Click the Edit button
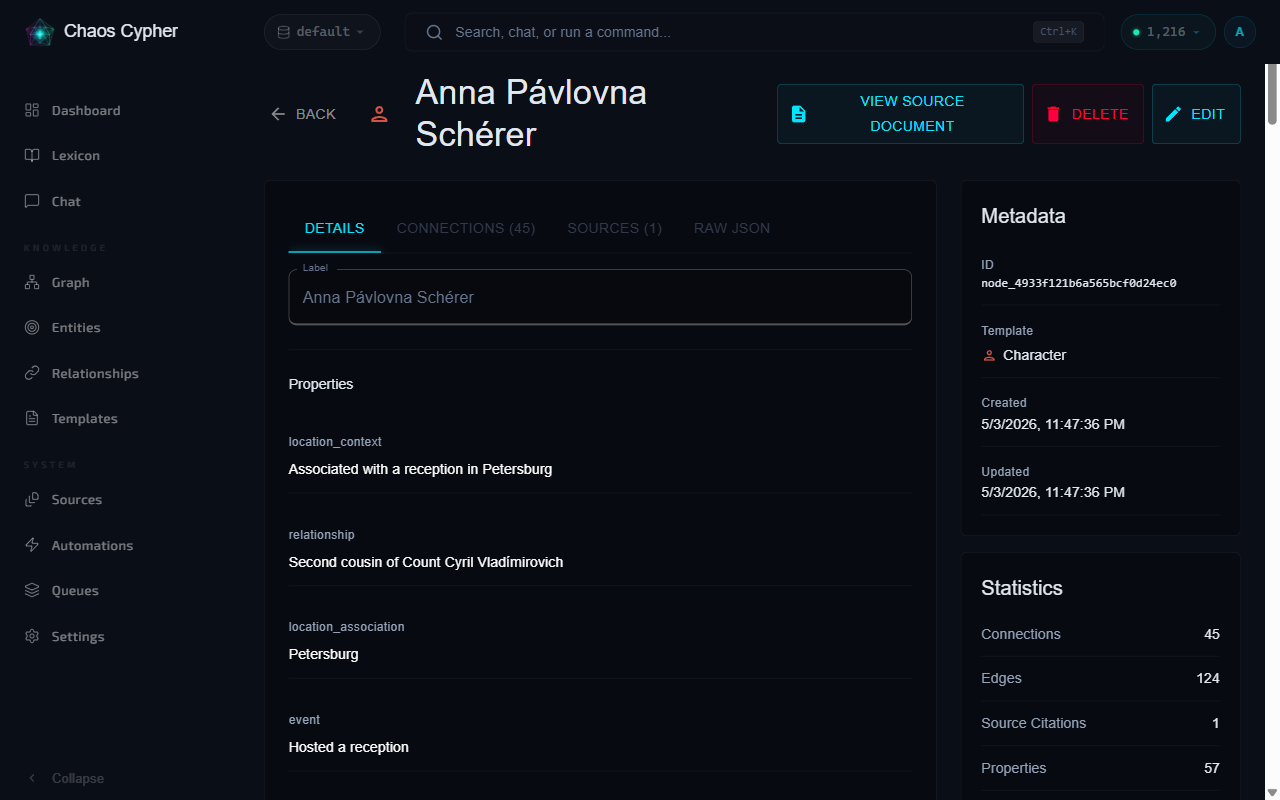 1196,114
